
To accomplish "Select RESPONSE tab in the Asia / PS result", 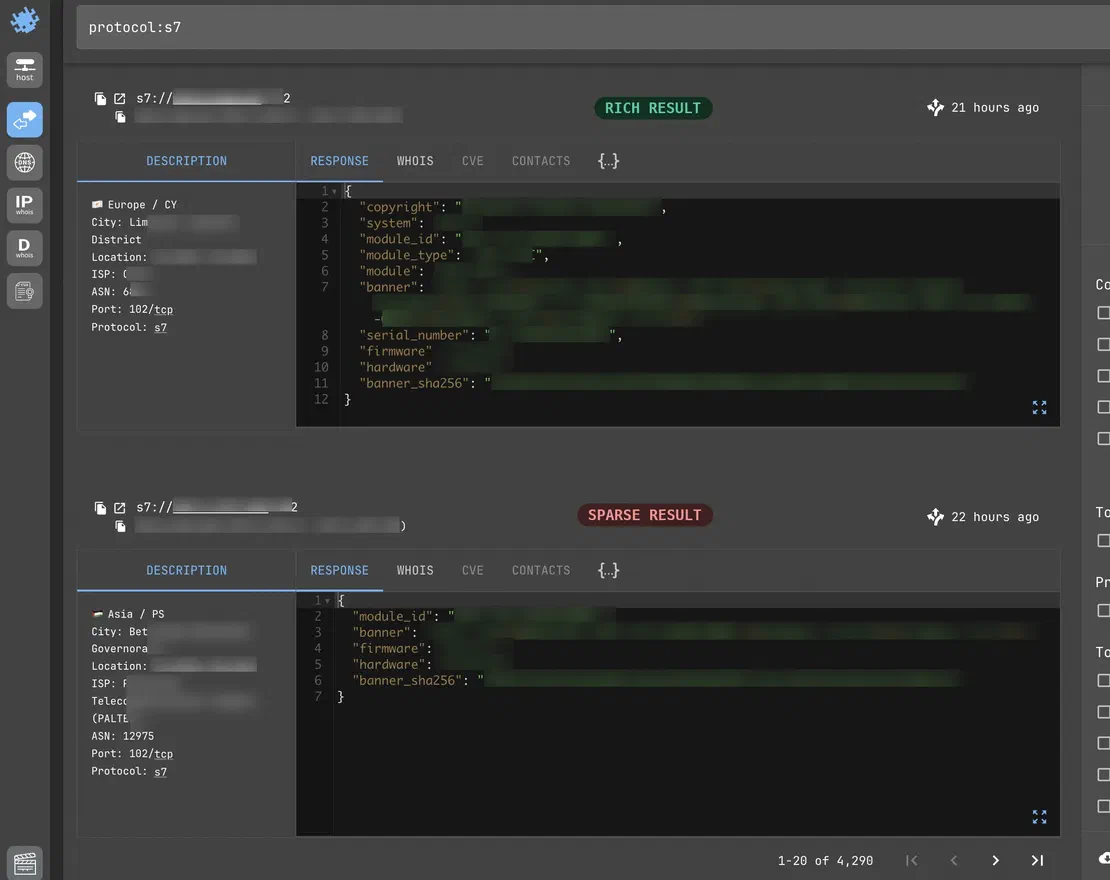I will point(339,570).
